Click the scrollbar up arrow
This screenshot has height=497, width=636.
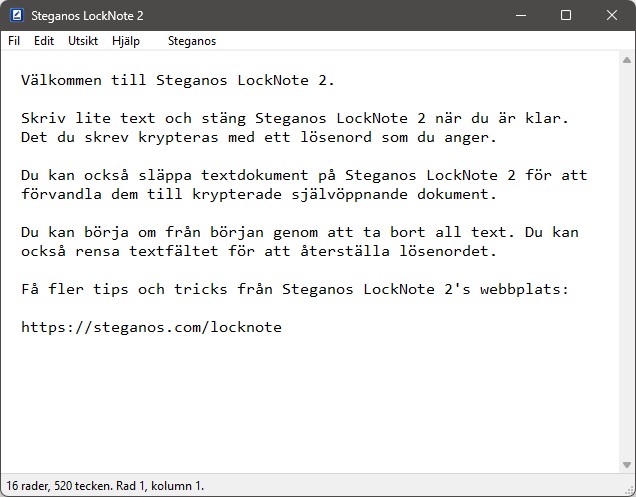[627, 60]
